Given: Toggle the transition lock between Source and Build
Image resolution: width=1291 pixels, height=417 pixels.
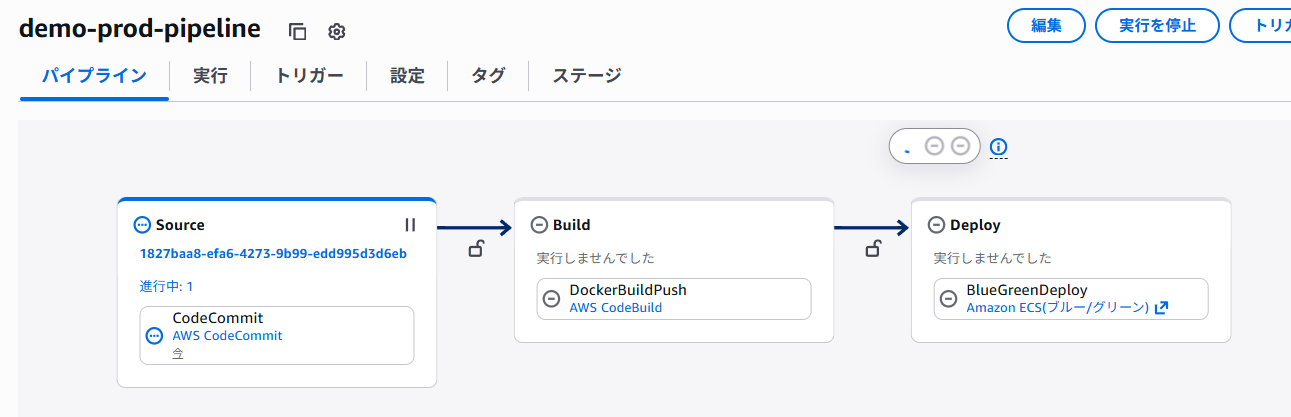Looking at the screenshot, I should (x=477, y=249).
